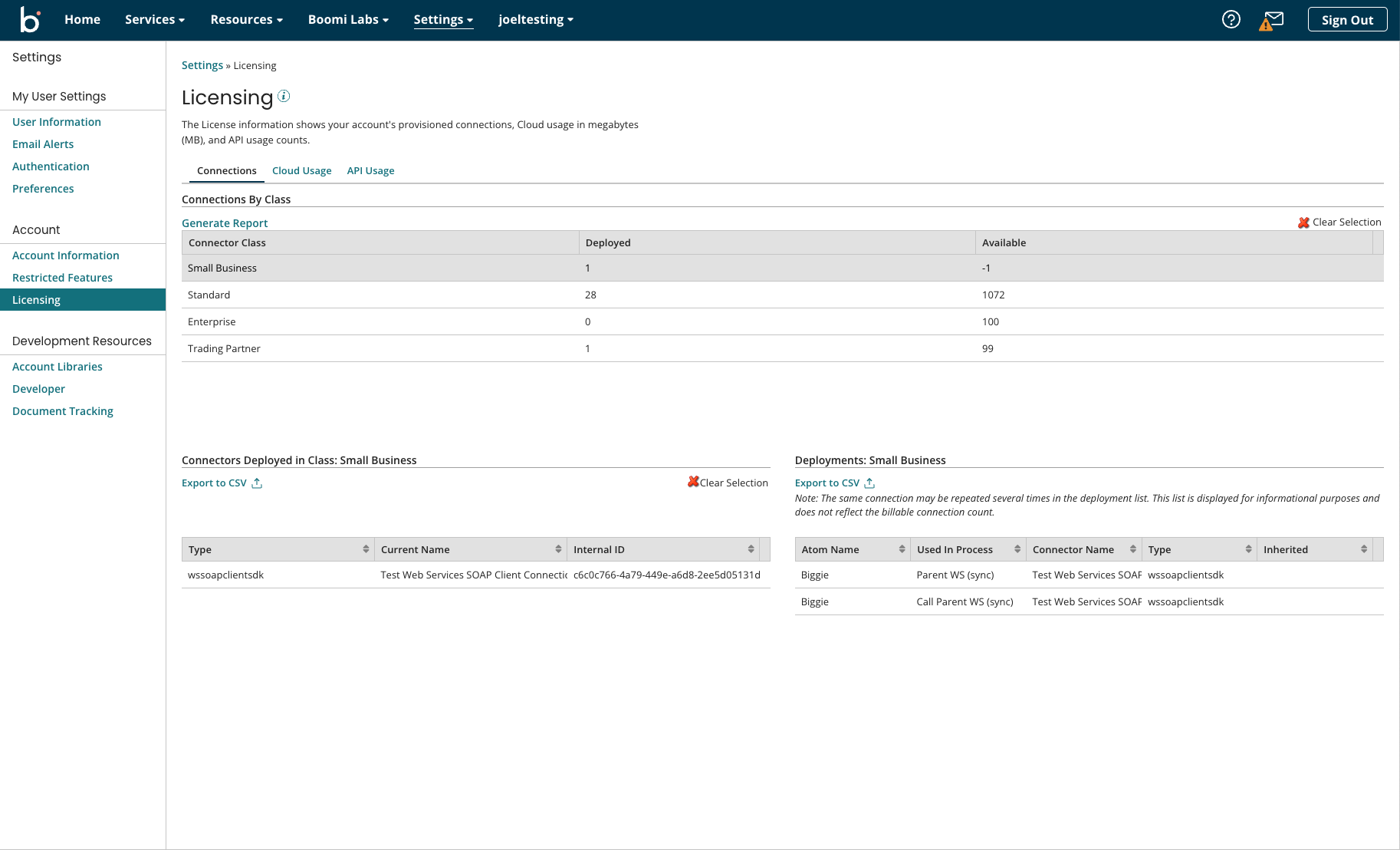Open Account Information in sidebar

coord(66,255)
